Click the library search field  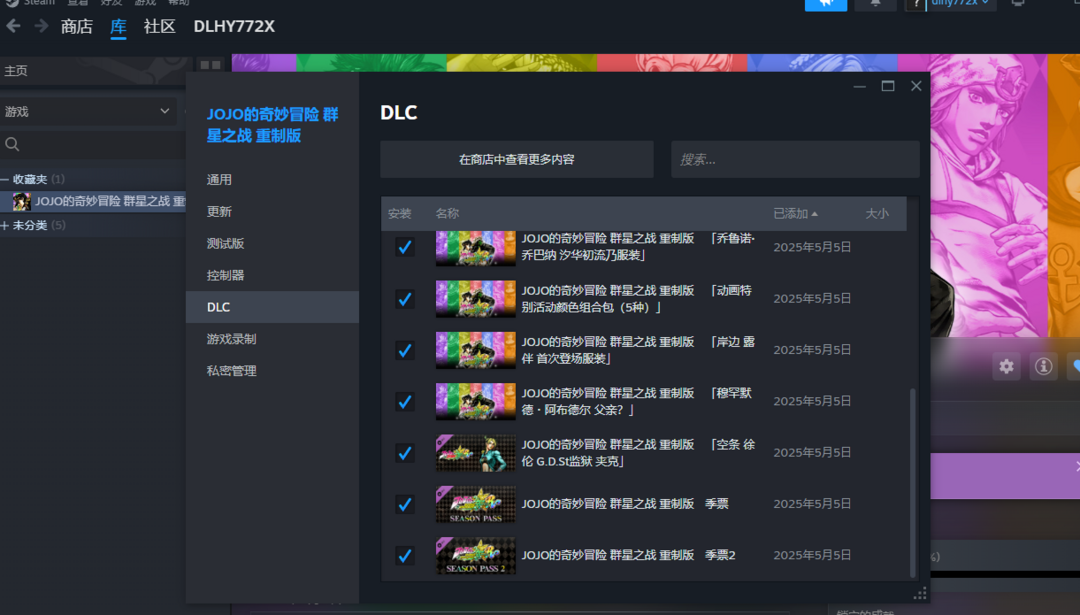[x=93, y=144]
